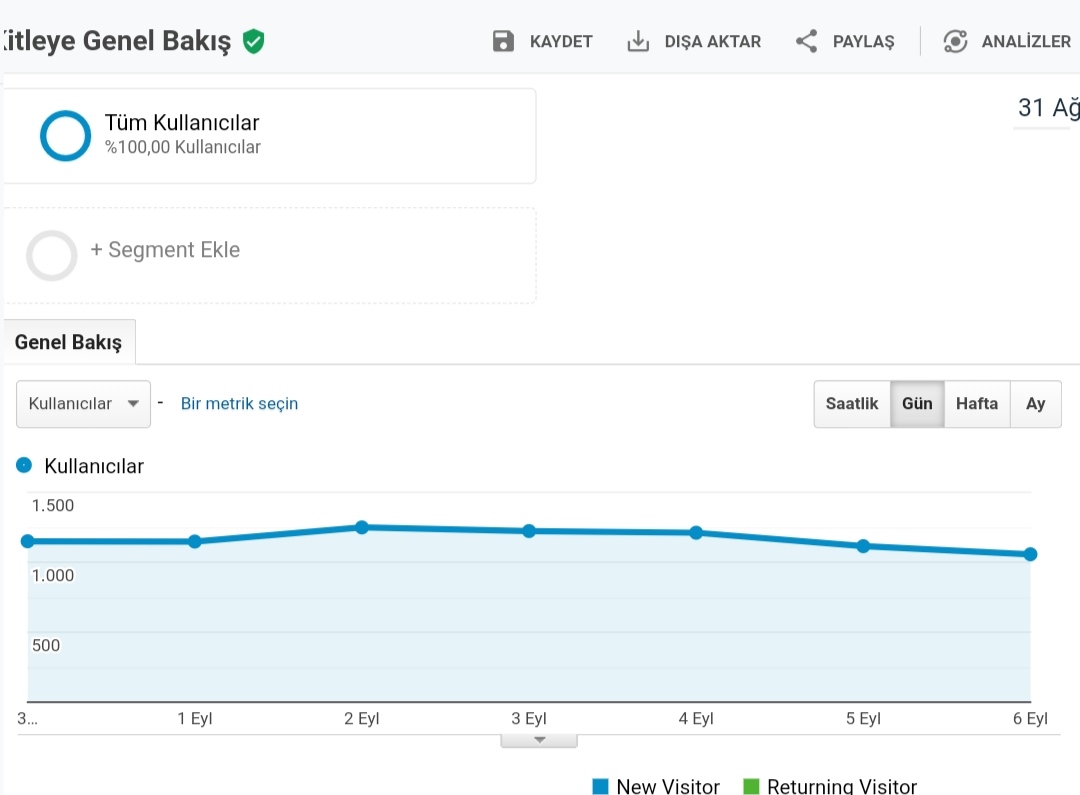Viewport: 1080px width, 795px height.
Task: Click the Dışa Aktar download icon
Action: point(638,41)
